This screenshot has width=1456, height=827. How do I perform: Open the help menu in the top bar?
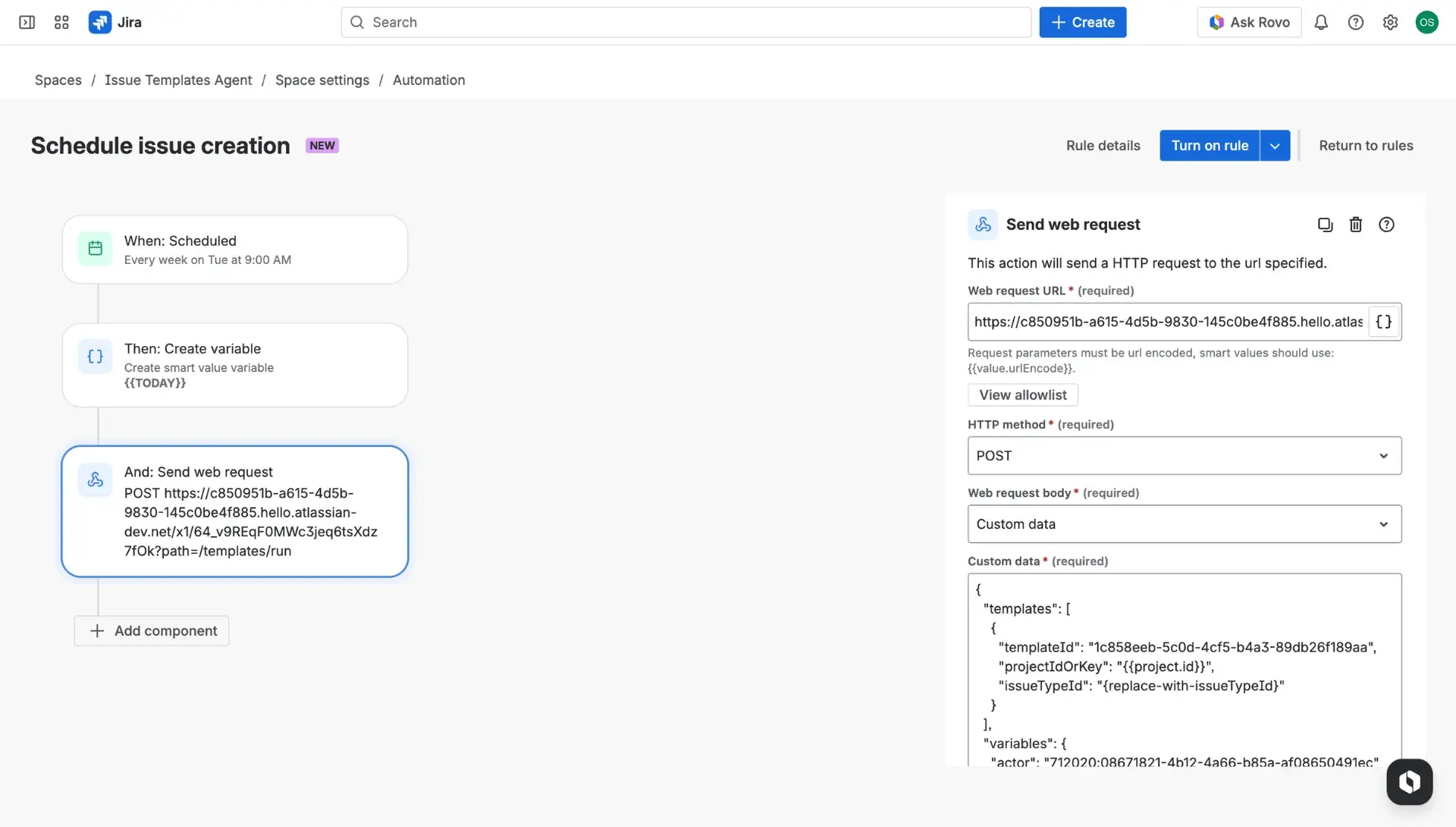[1357, 22]
